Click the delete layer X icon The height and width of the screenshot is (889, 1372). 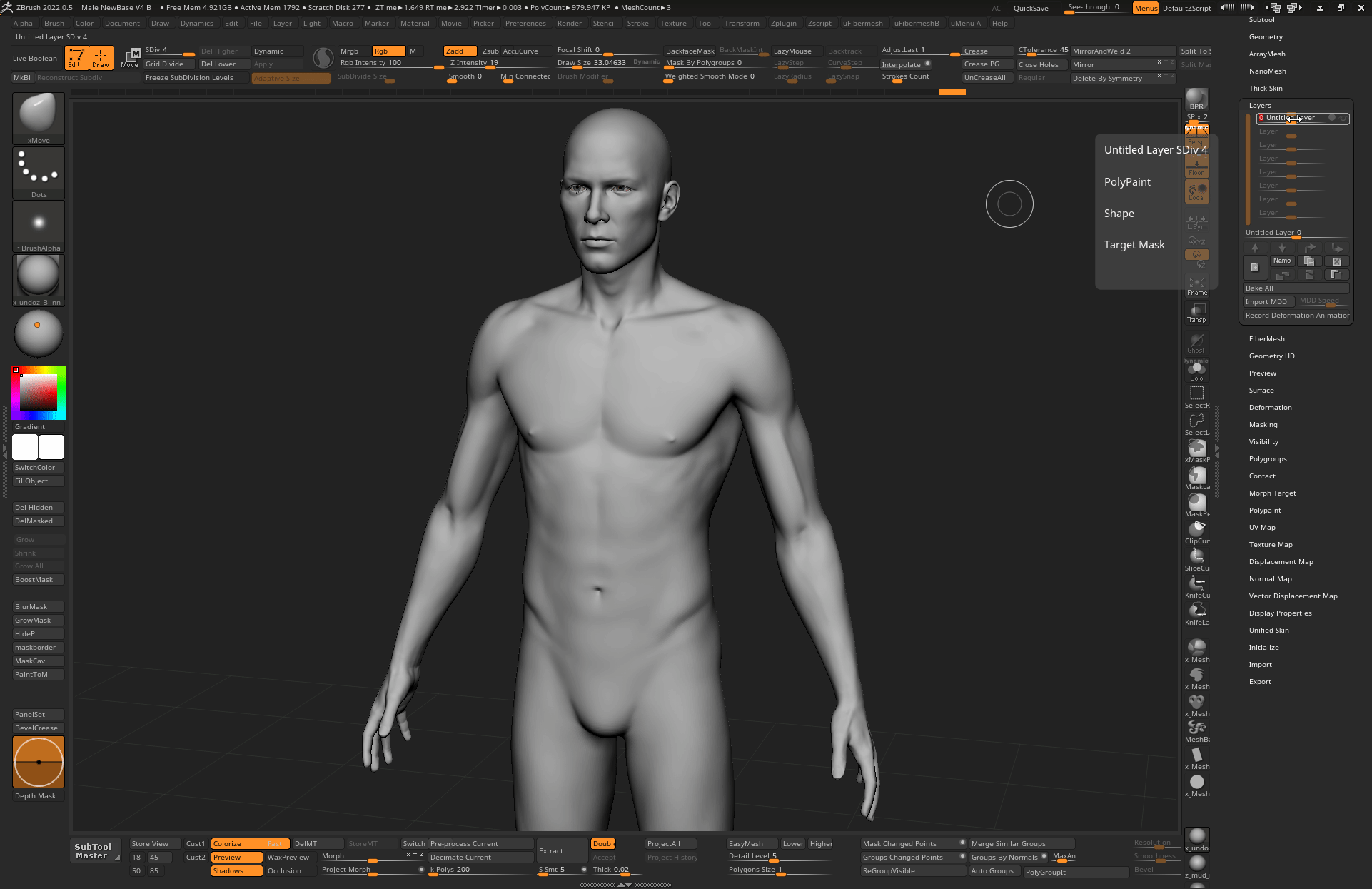click(x=1336, y=261)
